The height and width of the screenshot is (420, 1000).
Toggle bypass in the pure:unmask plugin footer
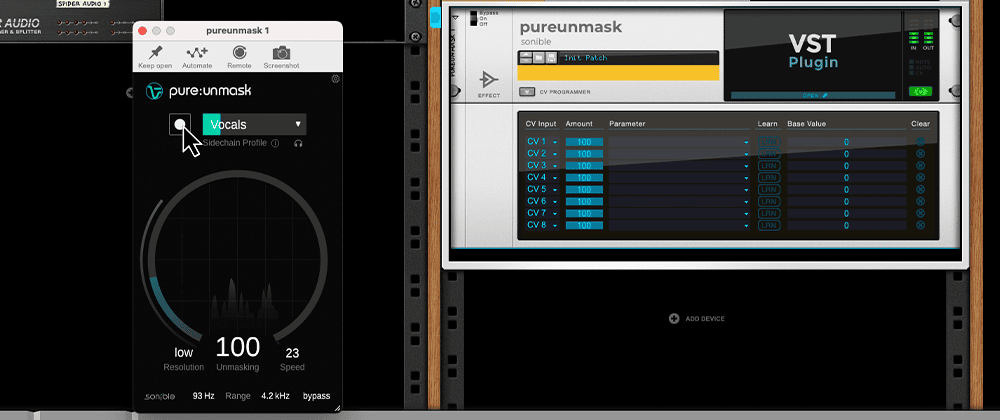pyautogui.click(x=316, y=396)
